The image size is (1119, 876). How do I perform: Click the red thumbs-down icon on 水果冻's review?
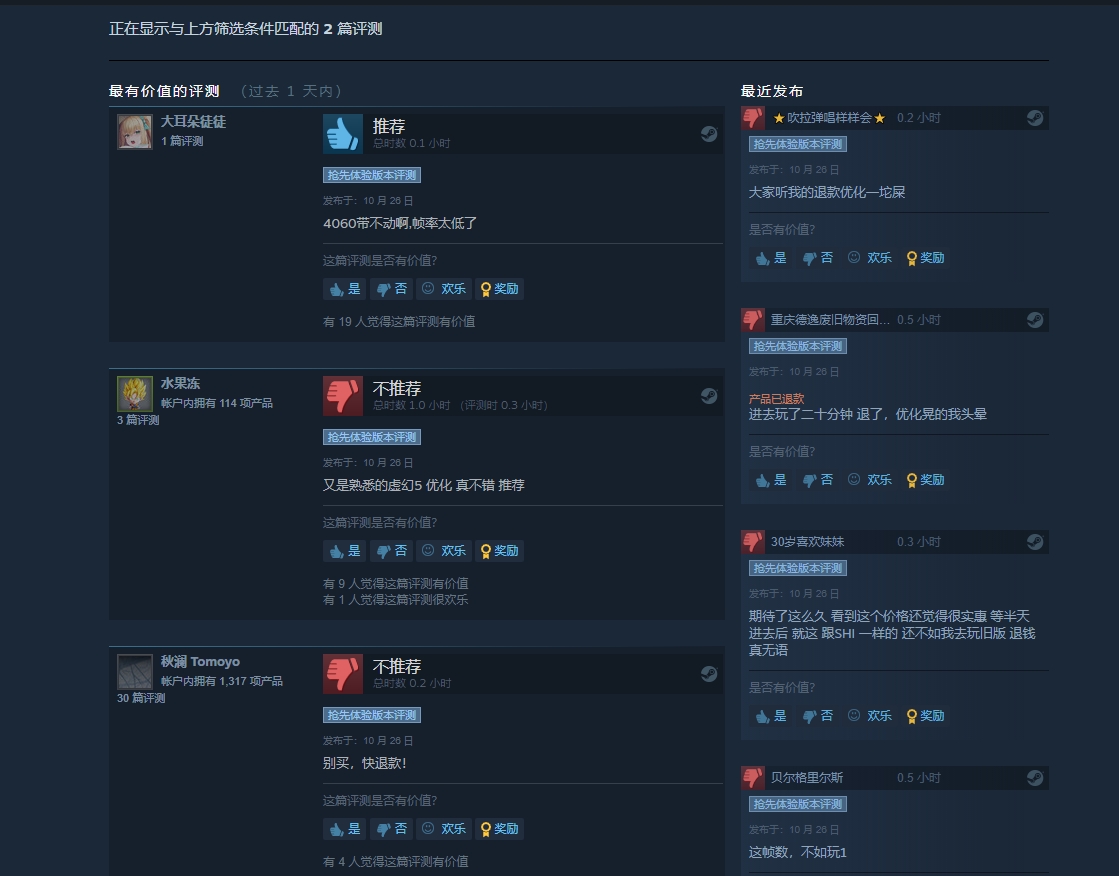click(x=343, y=396)
